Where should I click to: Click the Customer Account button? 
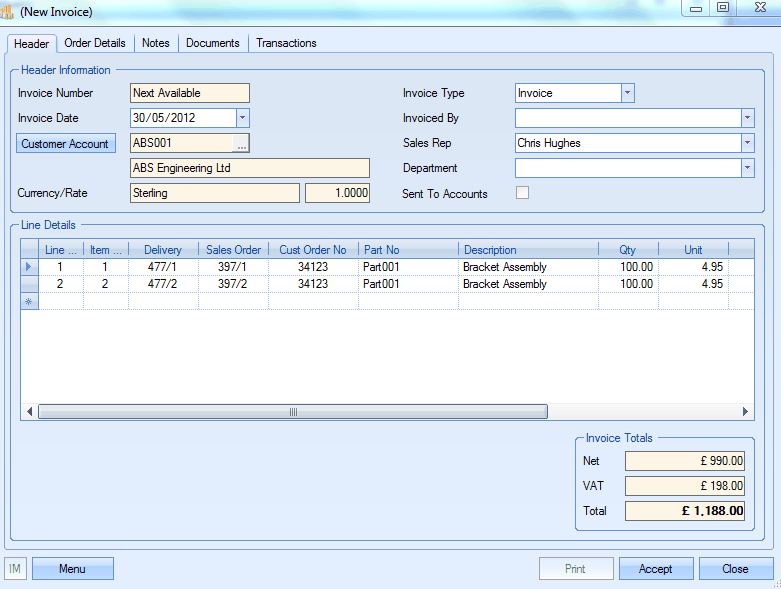point(65,144)
